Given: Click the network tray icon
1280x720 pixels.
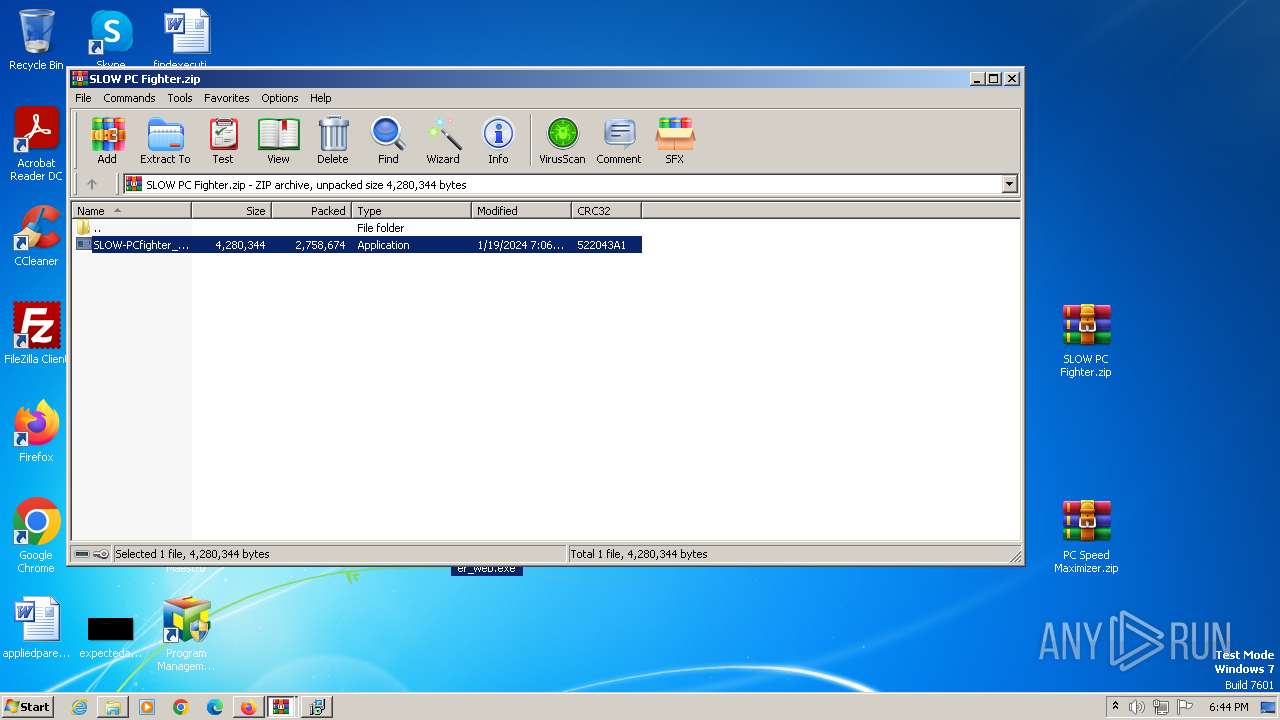Looking at the screenshot, I should point(1161,707).
